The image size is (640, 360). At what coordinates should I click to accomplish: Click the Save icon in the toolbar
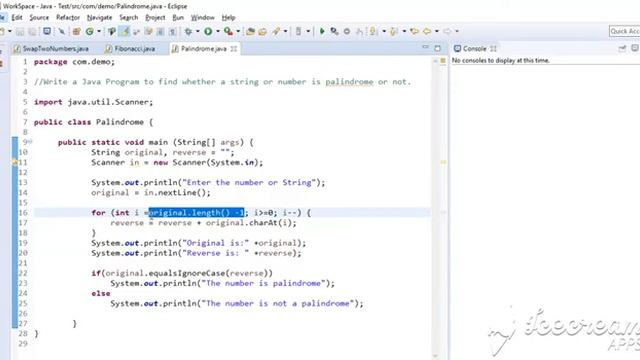click(x=20, y=31)
